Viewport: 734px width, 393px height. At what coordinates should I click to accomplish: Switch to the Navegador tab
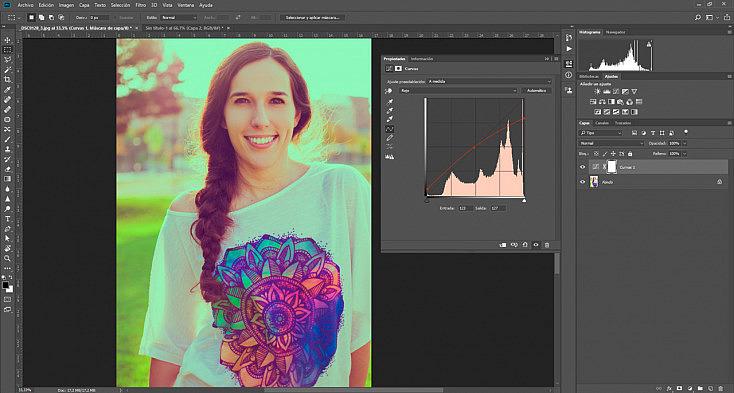(615, 32)
